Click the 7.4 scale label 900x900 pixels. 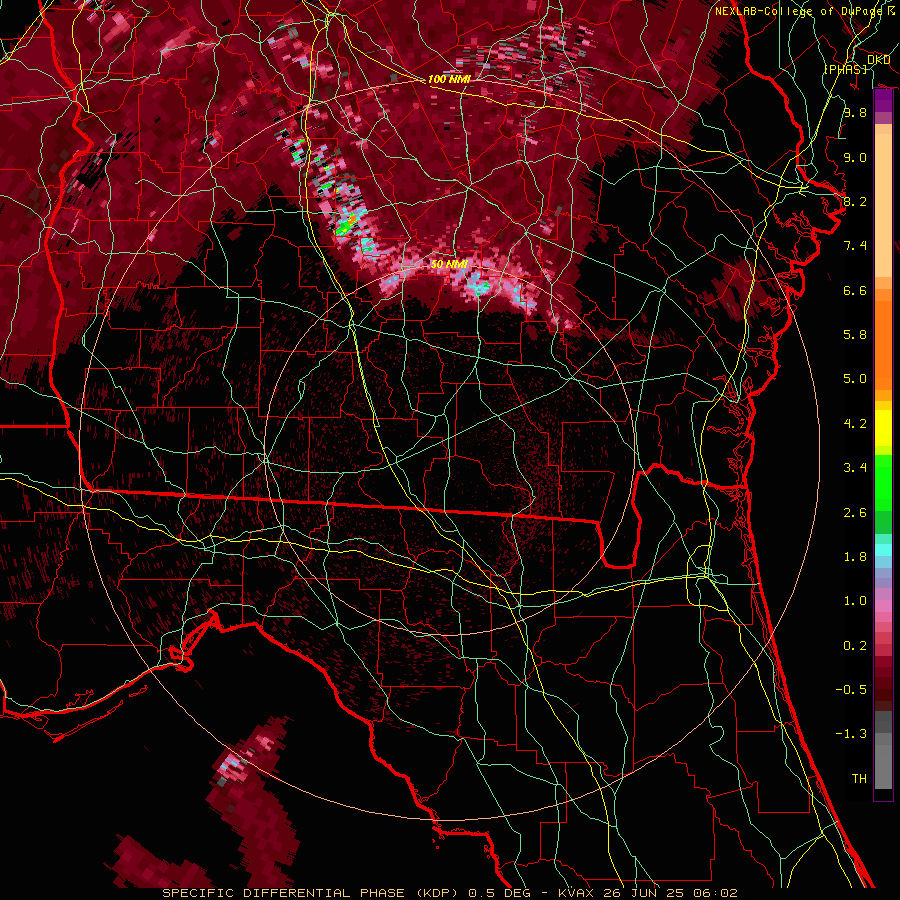pyautogui.click(x=855, y=246)
